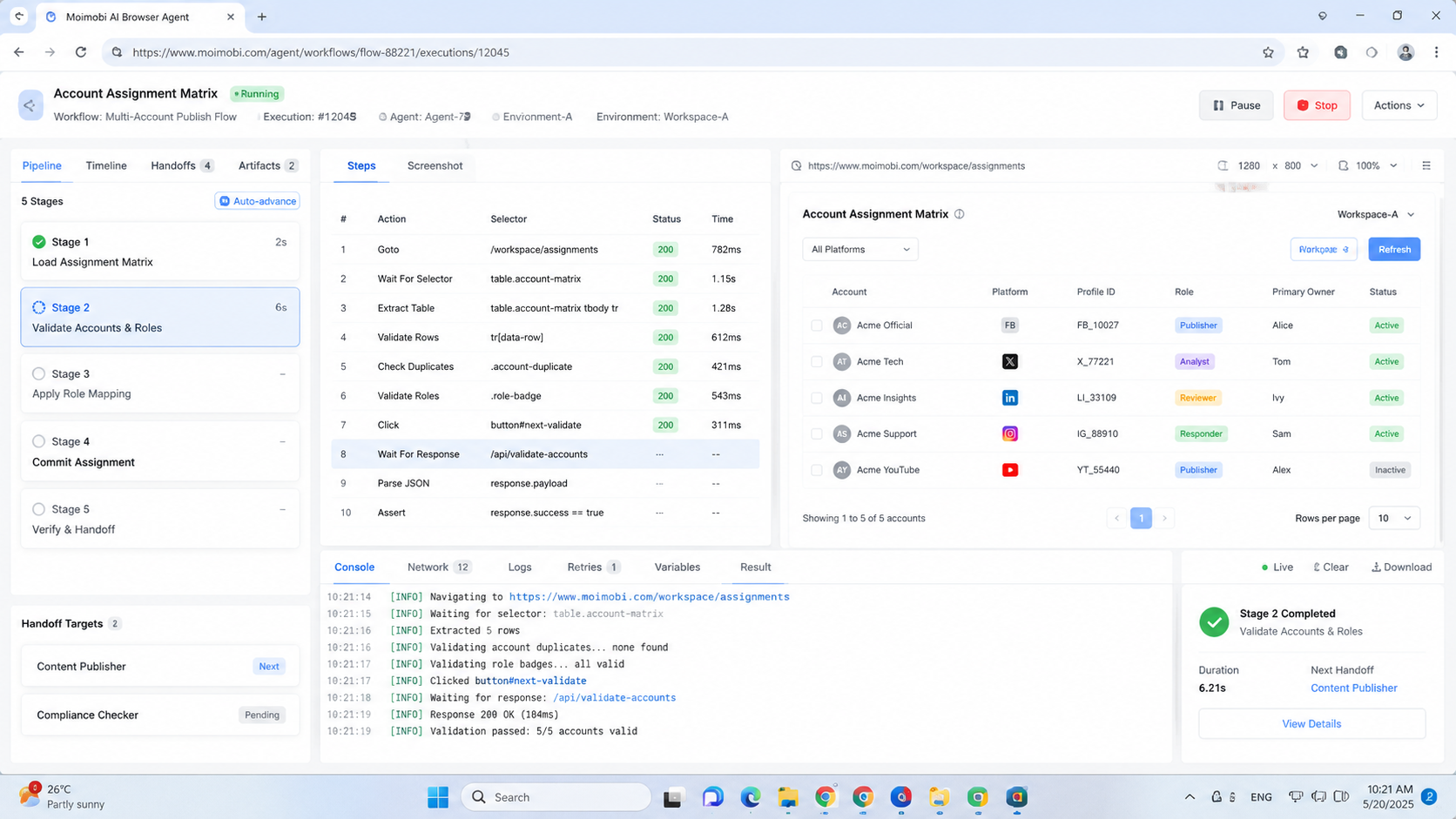The width and height of the screenshot is (1456, 819).
Task: Open Microsoft Edge from the taskbar
Action: (751, 796)
